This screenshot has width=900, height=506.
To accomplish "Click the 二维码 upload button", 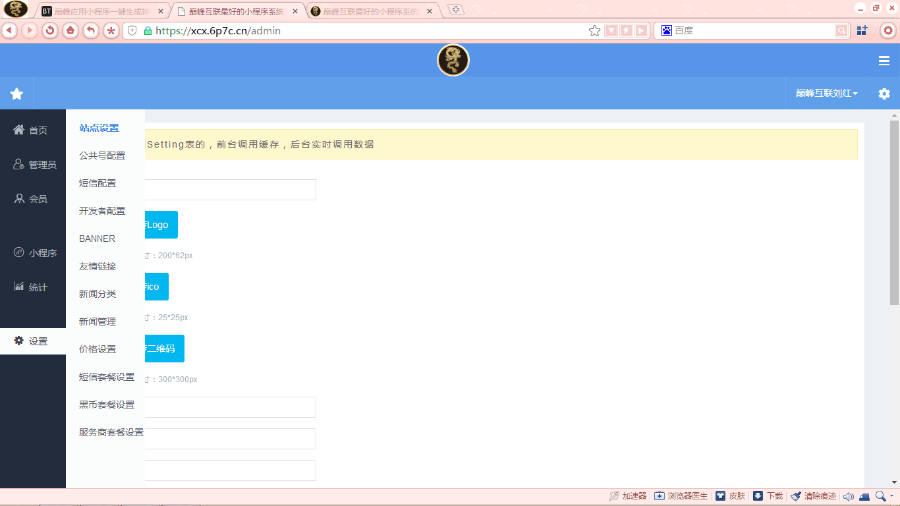I will point(164,349).
